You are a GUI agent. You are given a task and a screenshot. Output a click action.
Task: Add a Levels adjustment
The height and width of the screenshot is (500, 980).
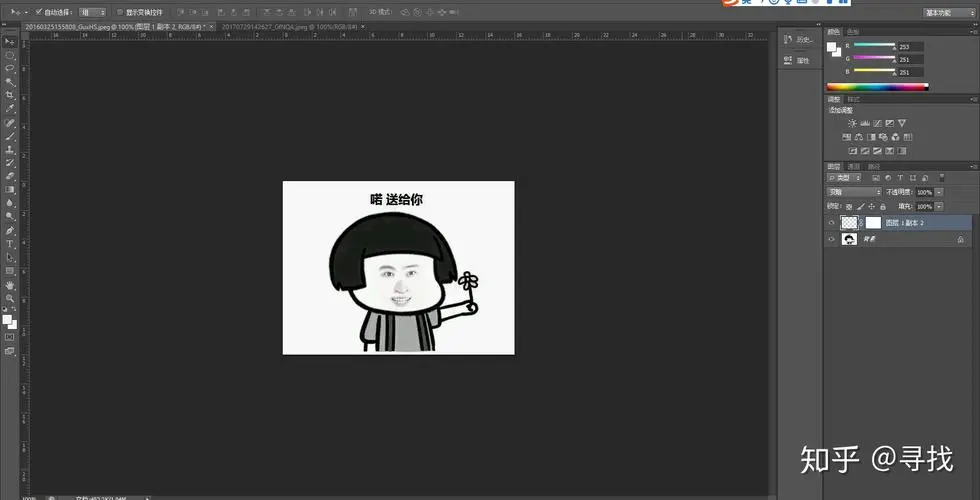coord(865,123)
